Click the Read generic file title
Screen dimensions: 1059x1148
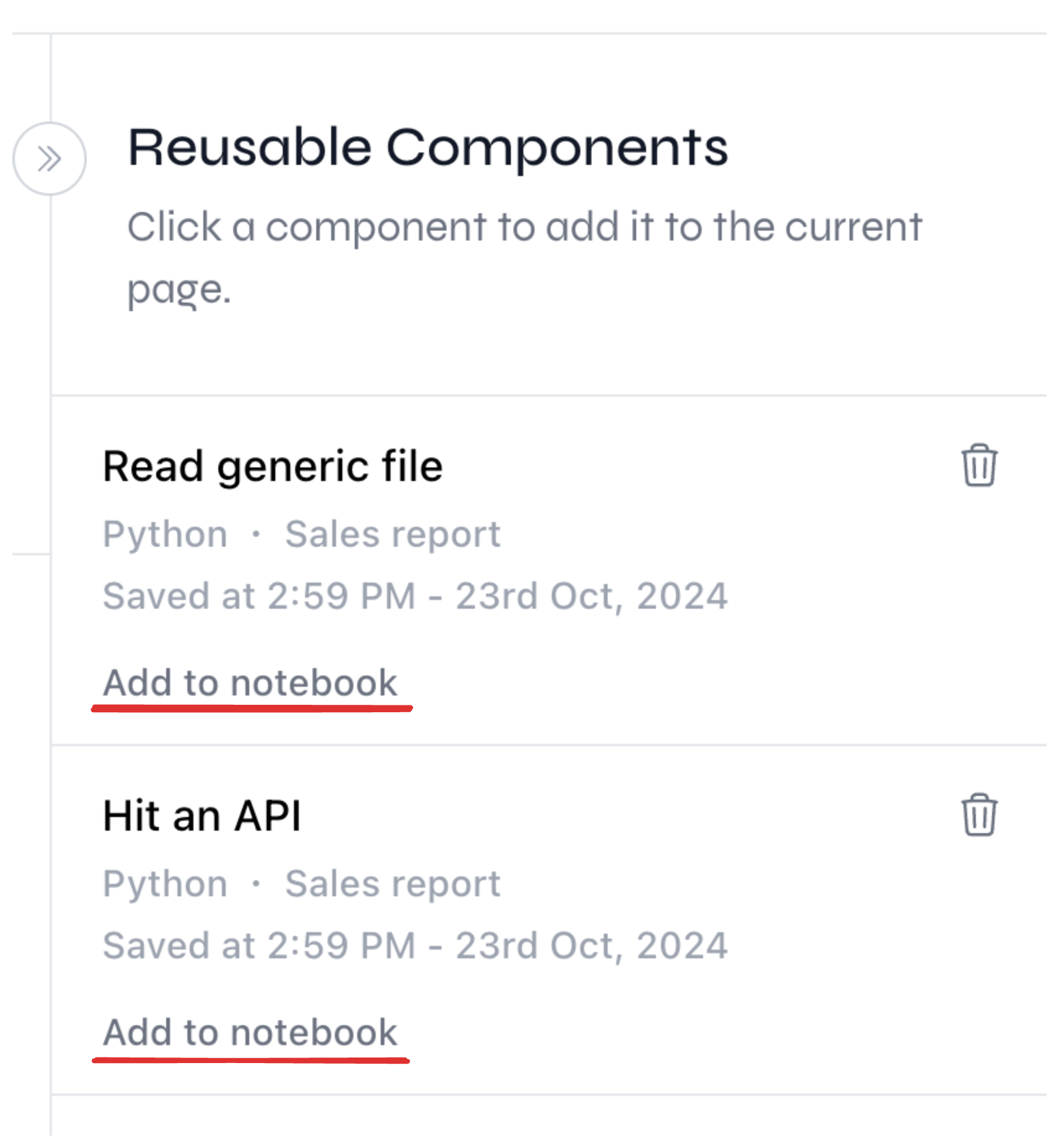[273, 466]
